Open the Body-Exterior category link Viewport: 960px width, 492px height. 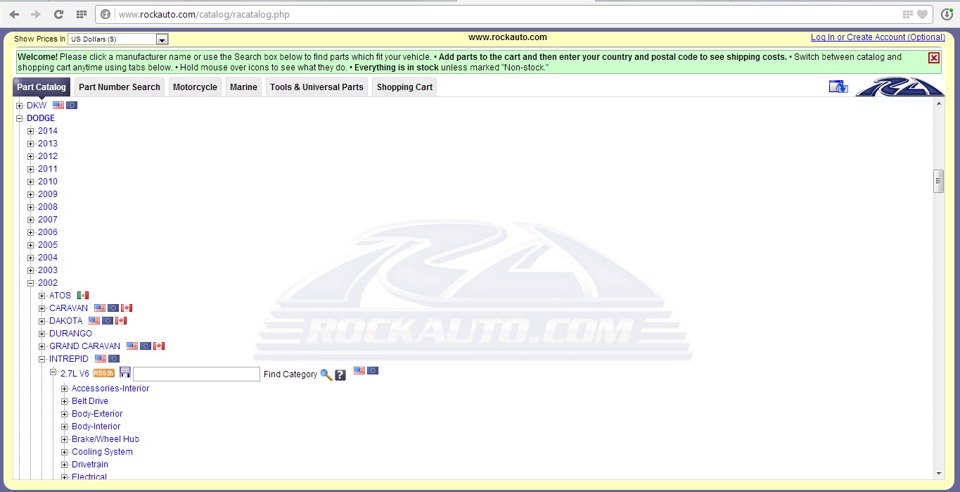tap(97, 414)
